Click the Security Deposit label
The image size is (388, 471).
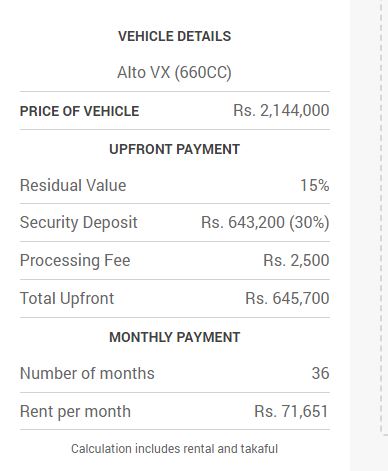click(79, 223)
